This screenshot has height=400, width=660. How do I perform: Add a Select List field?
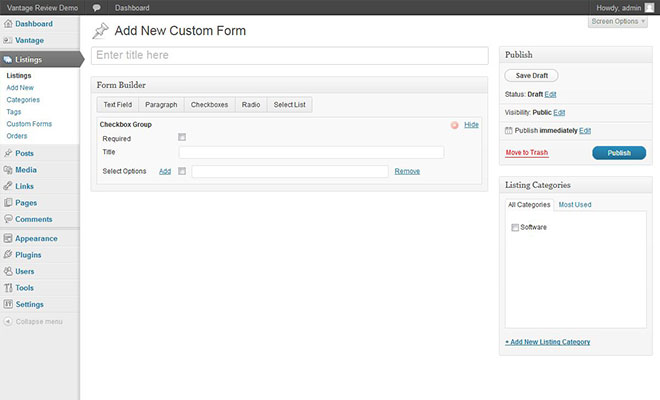point(291,104)
